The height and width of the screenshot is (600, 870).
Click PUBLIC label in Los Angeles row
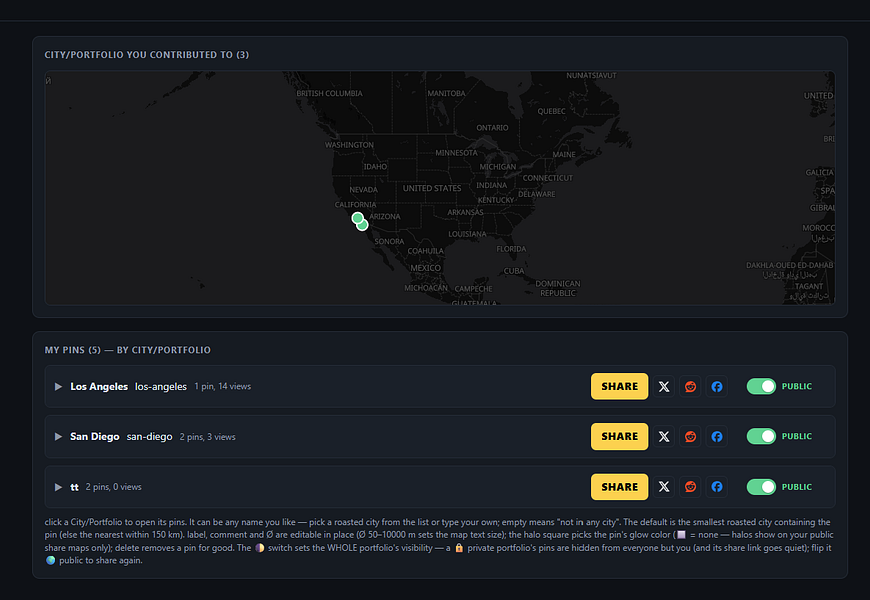796,386
